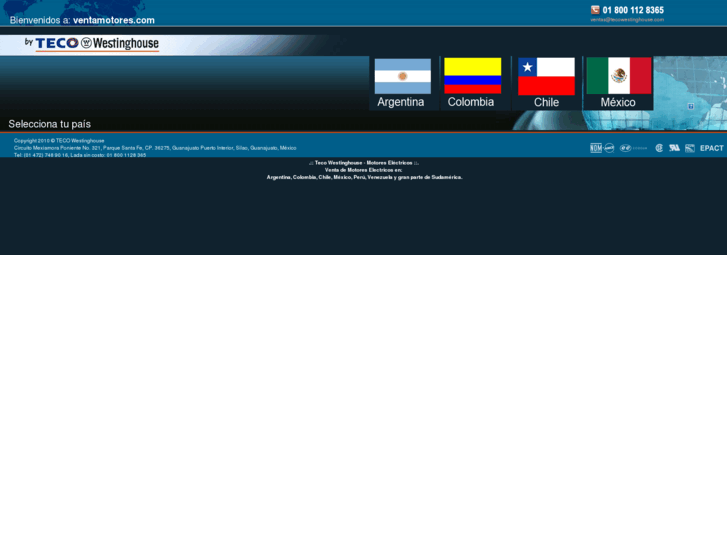The height and width of the screenshot is (545, 727).
Task: Select the Argentina flag
Action: tap(402, 76)
